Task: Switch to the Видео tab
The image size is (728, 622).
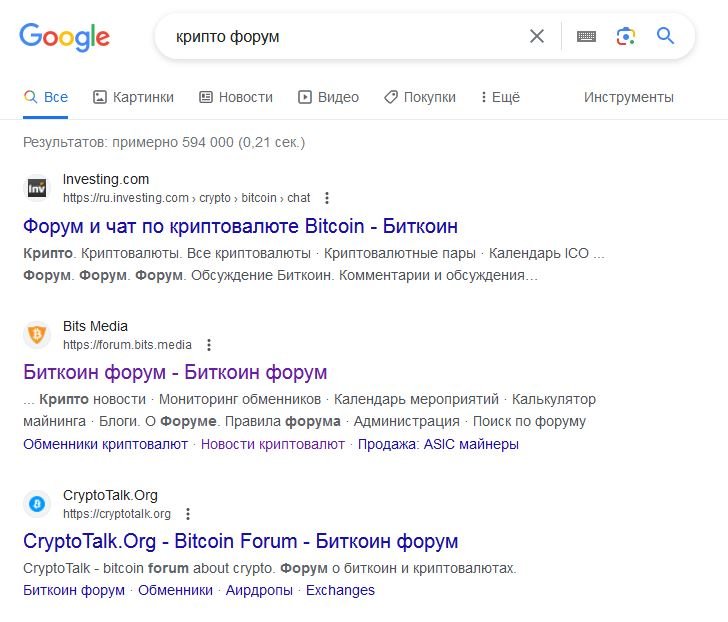Action: (x=328, y=97)
